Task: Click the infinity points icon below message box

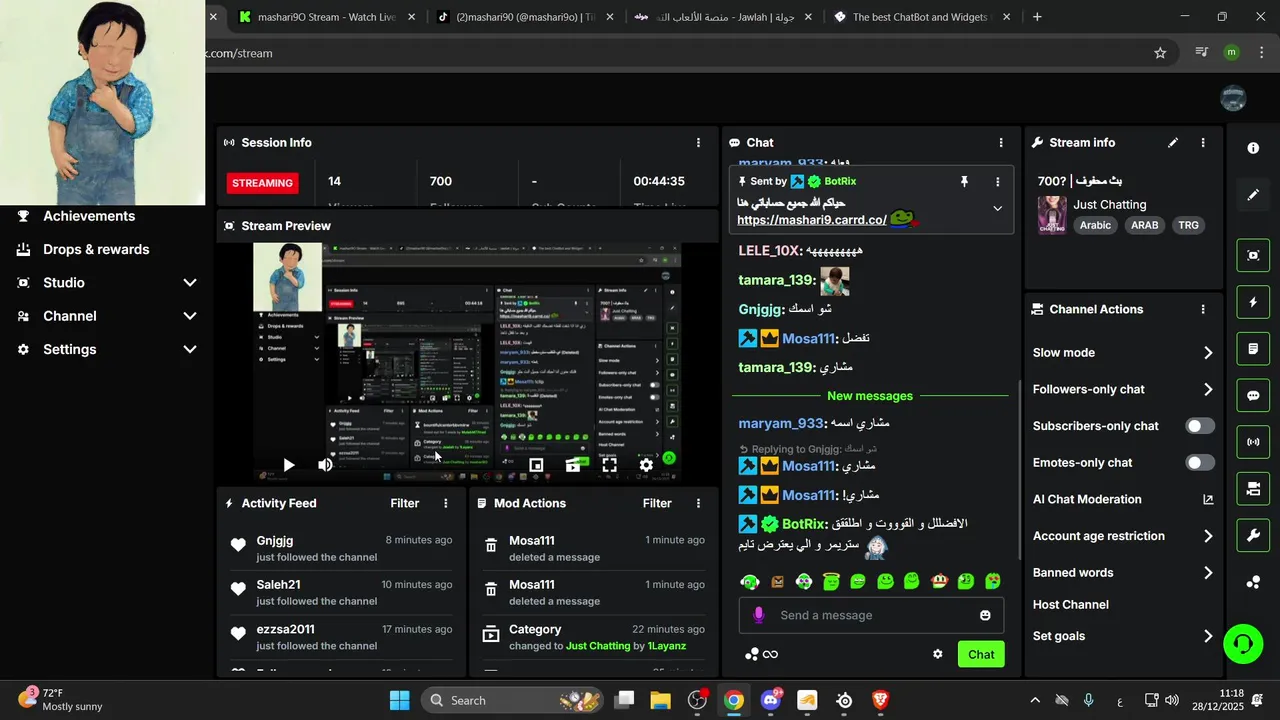Action: (x=770, y=654)
